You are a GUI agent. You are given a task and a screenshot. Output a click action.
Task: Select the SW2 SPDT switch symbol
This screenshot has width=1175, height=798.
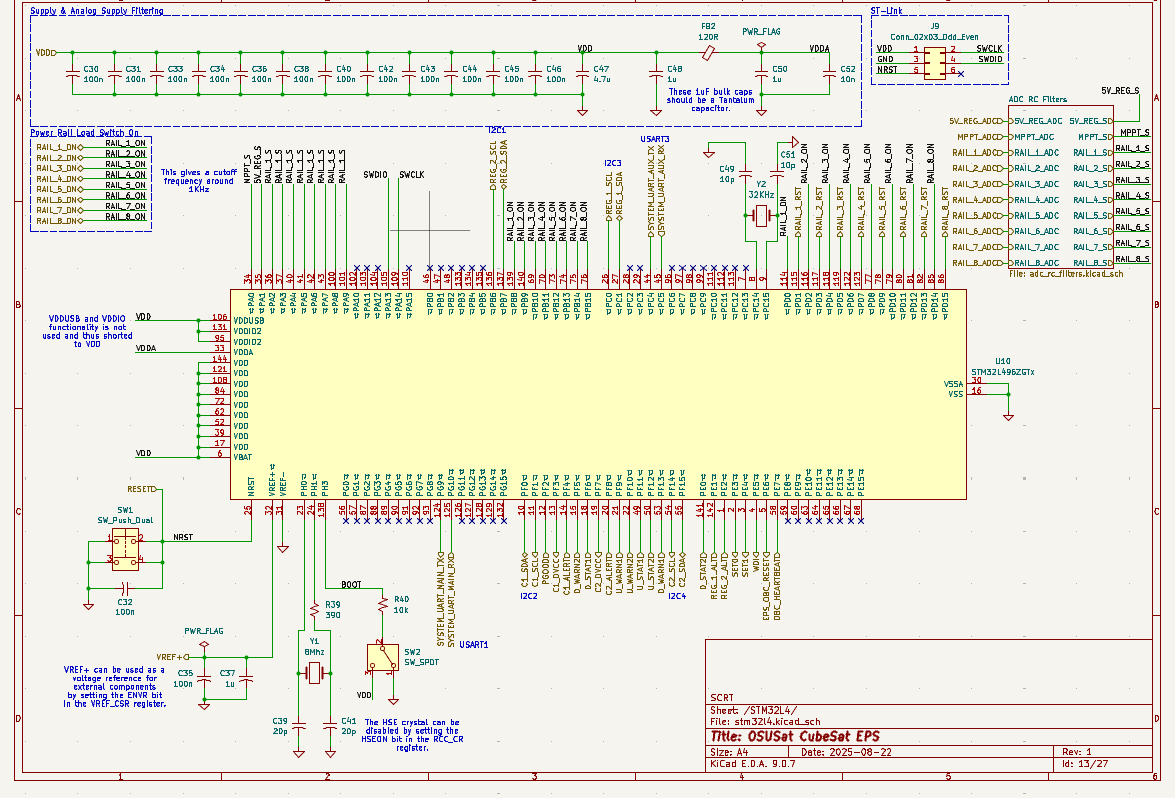[382, 656]
